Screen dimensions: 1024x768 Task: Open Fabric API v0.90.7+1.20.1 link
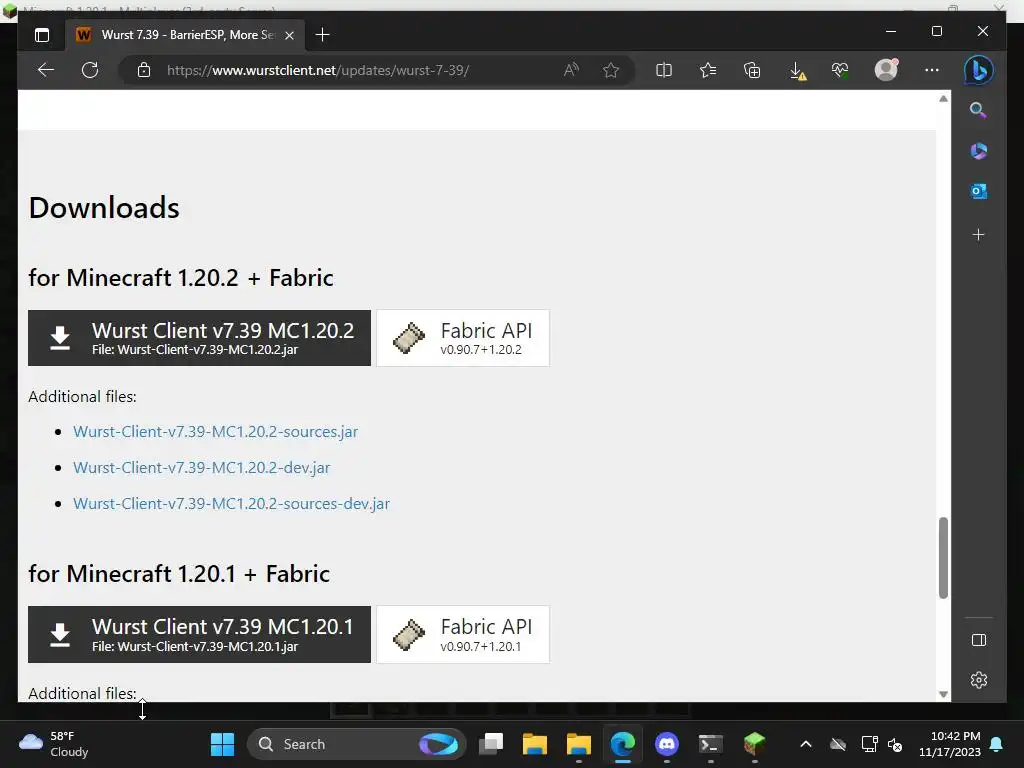click(x=463, y=634)
